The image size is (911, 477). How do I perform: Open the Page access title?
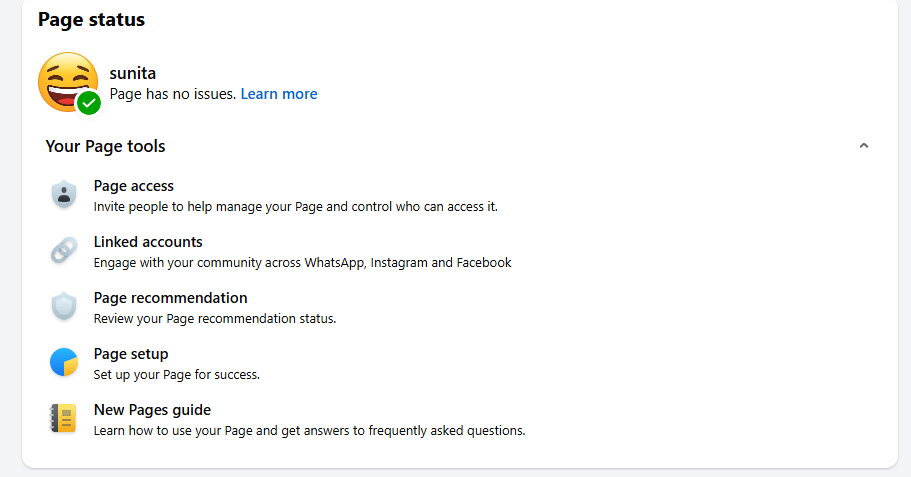[x=133, y=186]
